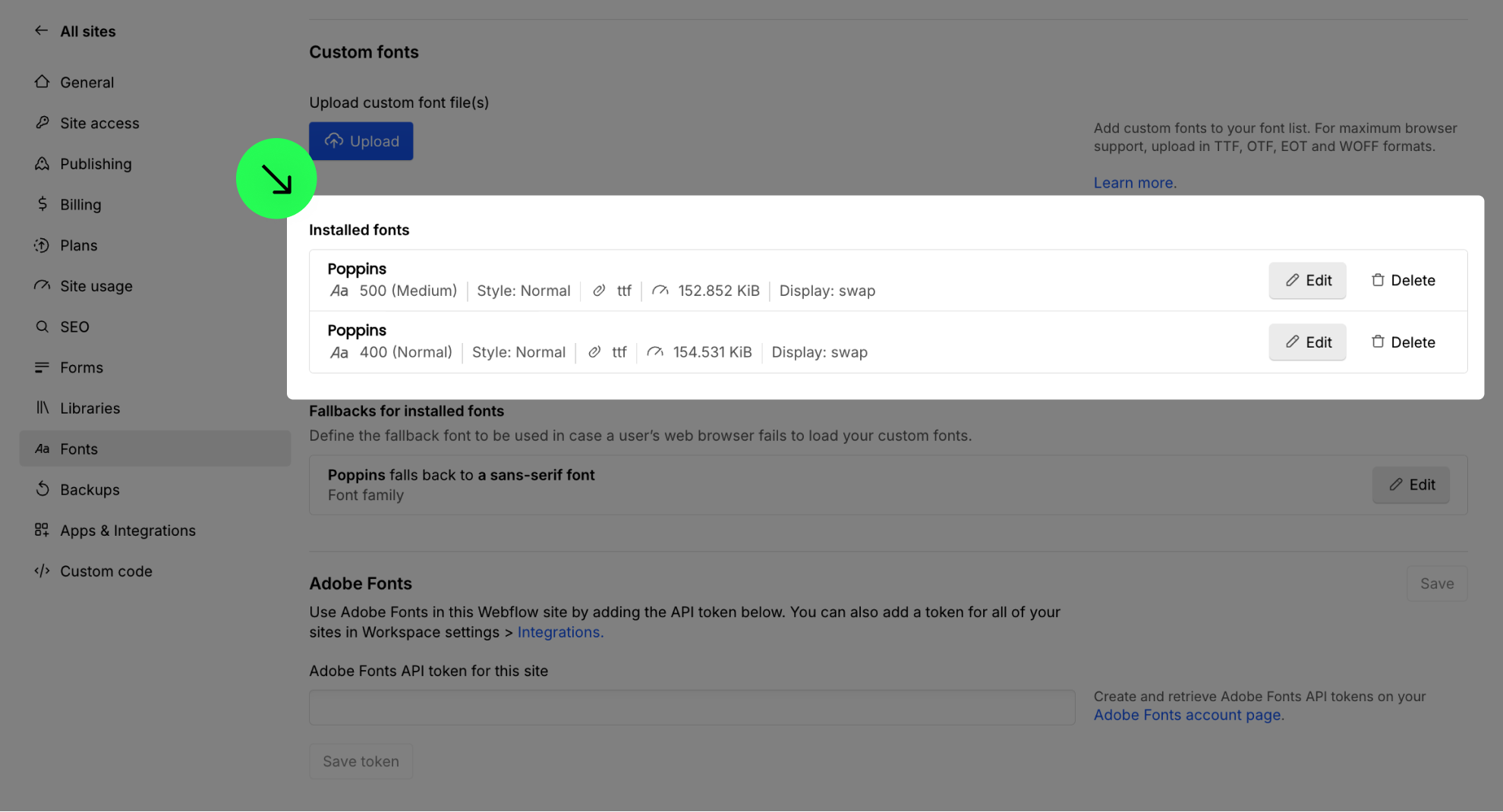Edit Poppins fallback font
Image resolution: width=1503 pixels, height=812 pixels.
[x=1410, y=485]
